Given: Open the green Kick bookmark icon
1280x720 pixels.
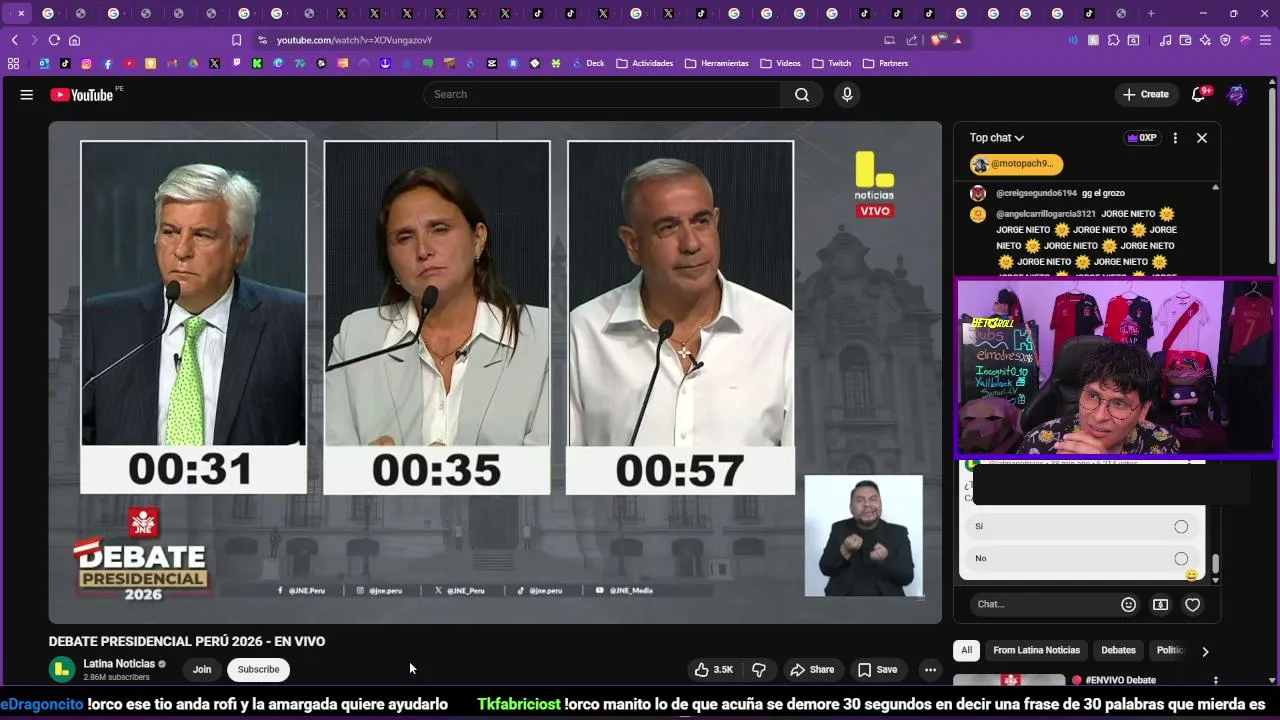Looking at the screenshot, I should click(257, 63).
